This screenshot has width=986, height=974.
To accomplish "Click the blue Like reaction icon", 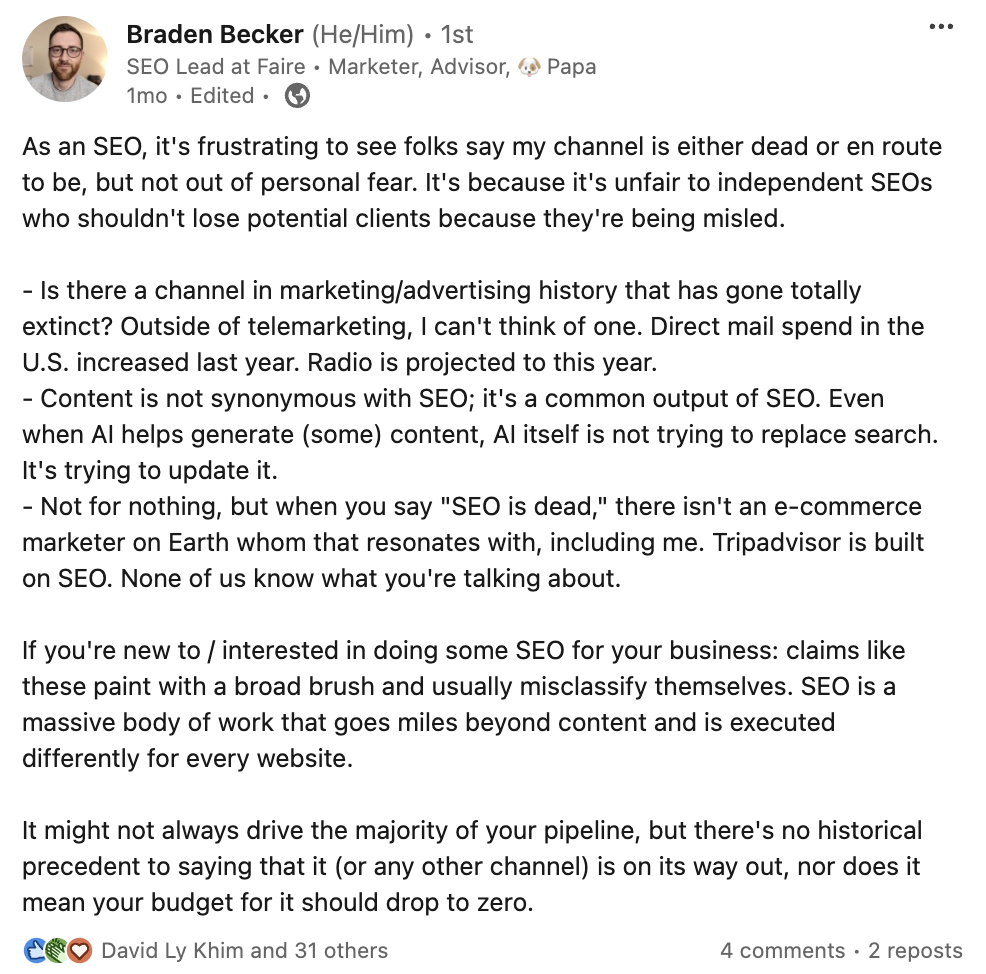I will 35,950.
